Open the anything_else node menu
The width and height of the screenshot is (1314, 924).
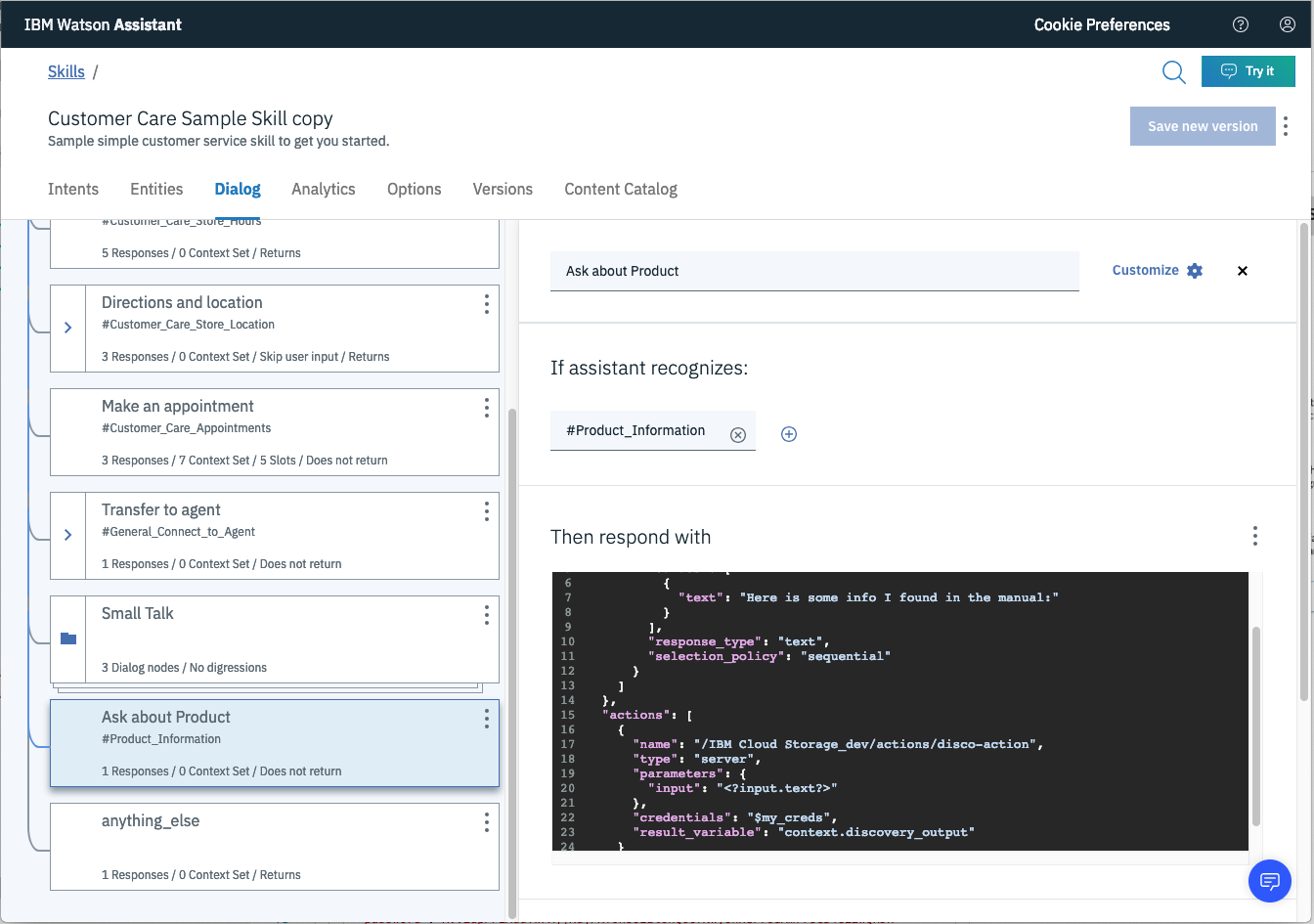(x=487, y=822)
